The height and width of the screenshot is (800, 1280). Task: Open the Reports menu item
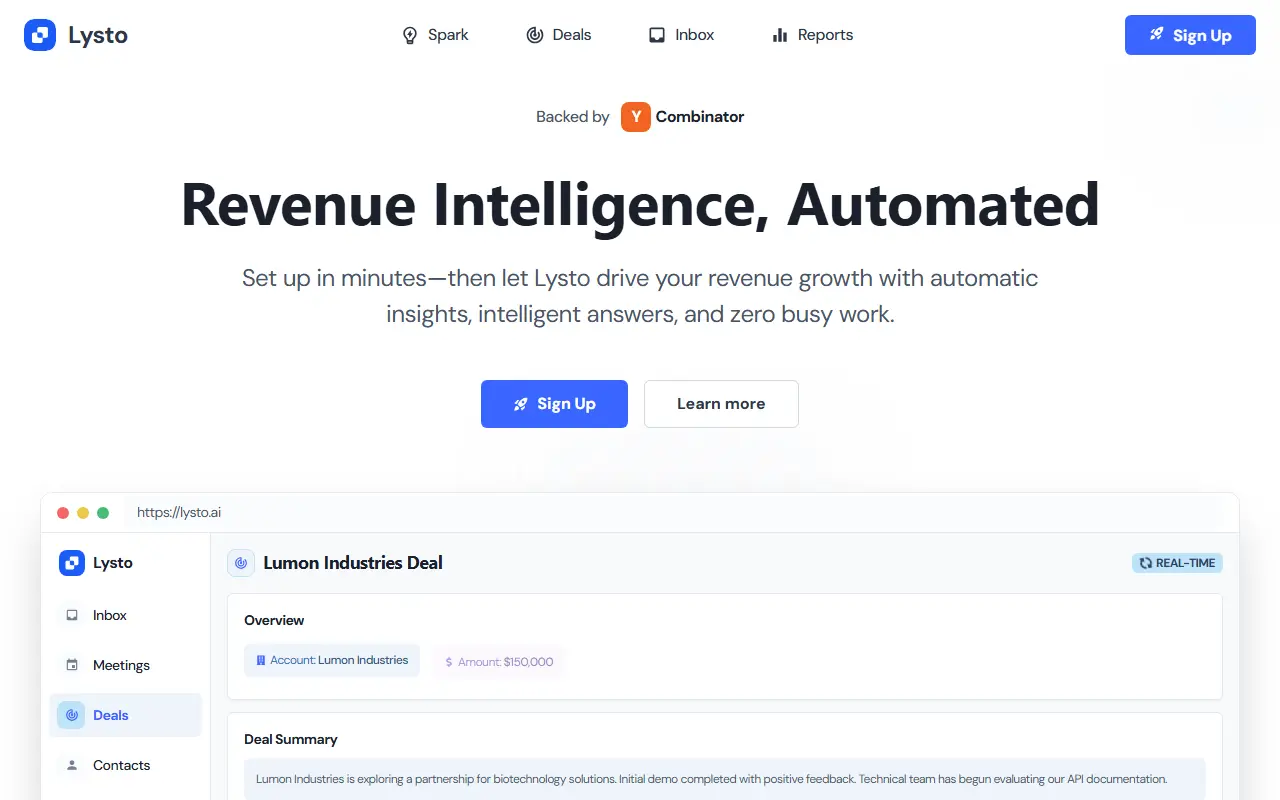point(812,35)
